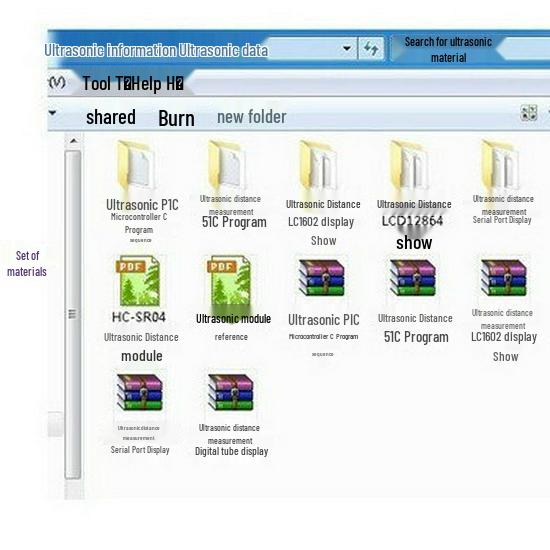Screen dimensions: 550x550
Task: Click the refresh button beside address bar
Action: pos(371,48)
